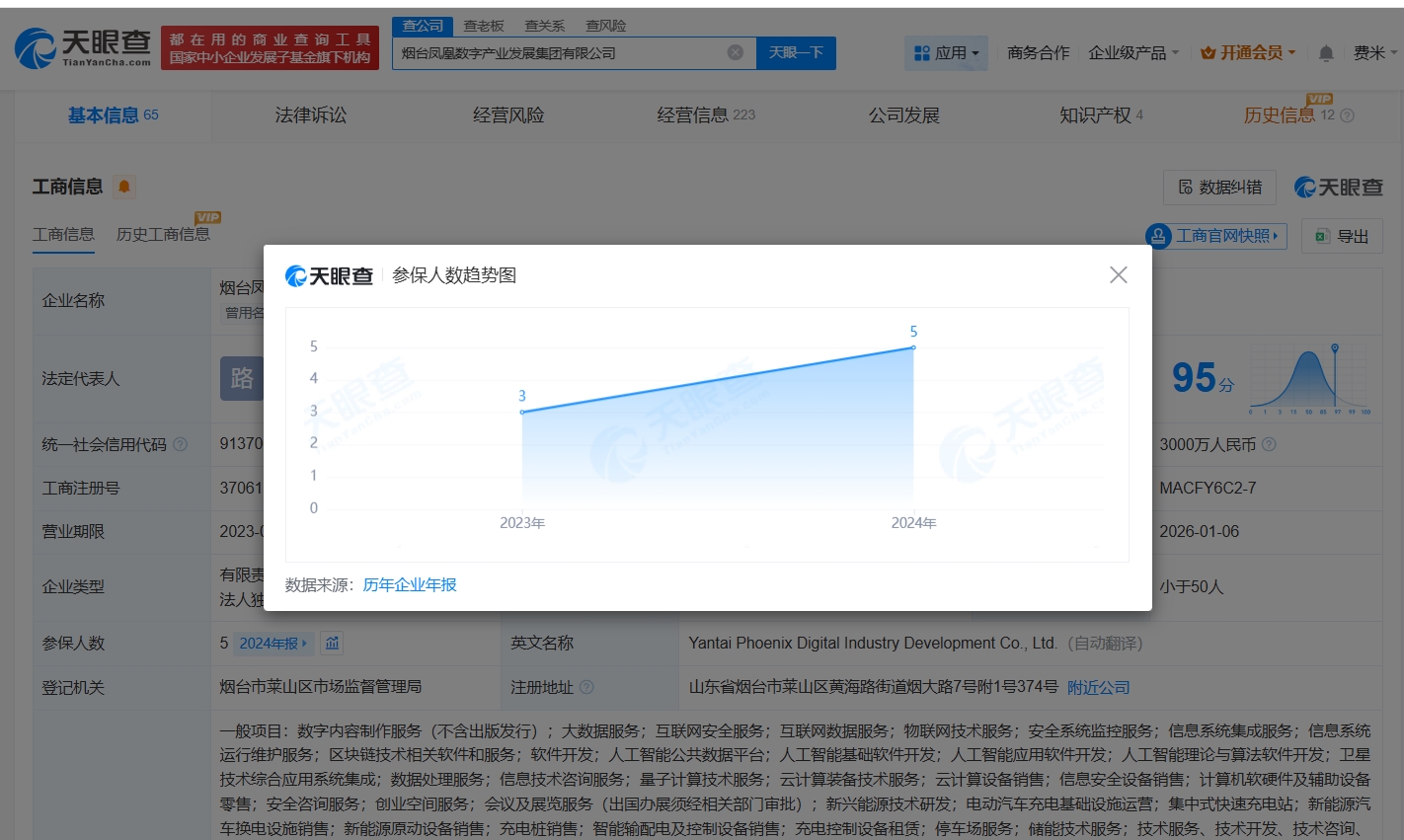Screen dimensions: 1404x840
Task: Click the Yantai Phoenix Digital Industry English name
Action: point(873,643)
